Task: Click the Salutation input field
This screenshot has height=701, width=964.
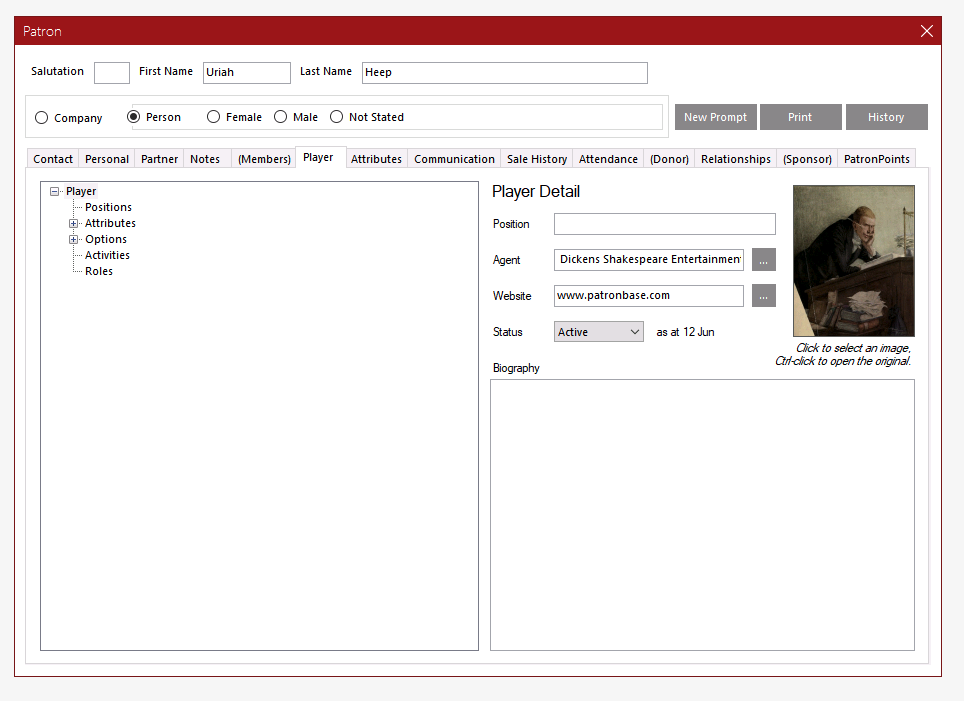Action: (112, 73)
